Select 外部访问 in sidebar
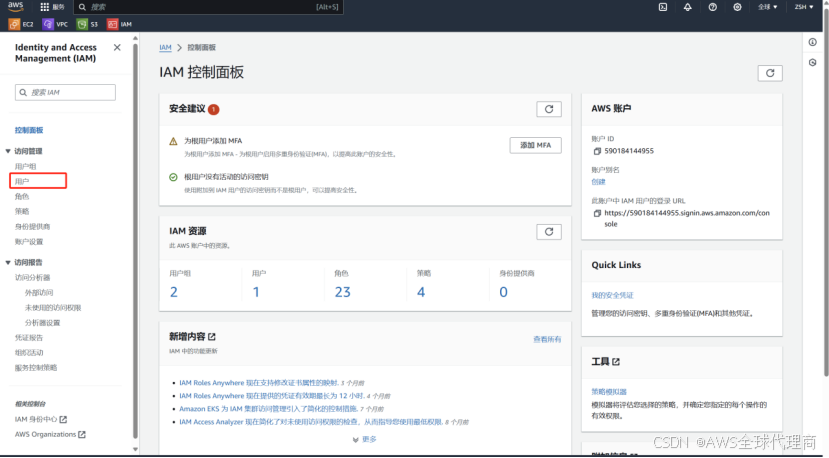The width and height of the screenshot is (829, 458). coord(39,293)
